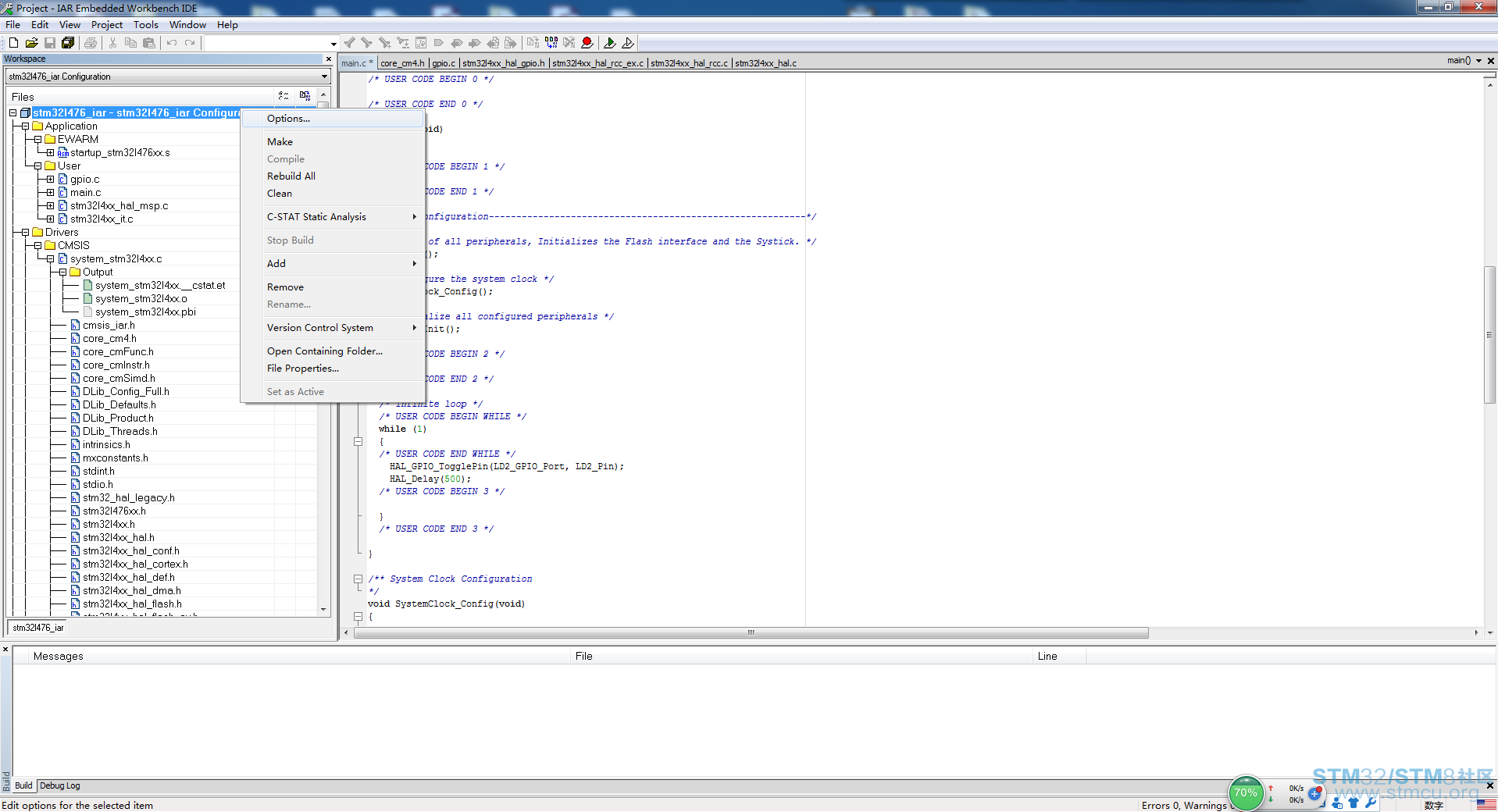Click the Compile toolbar icon
The height and width of the screenshot is (812, 1498).
533,43
